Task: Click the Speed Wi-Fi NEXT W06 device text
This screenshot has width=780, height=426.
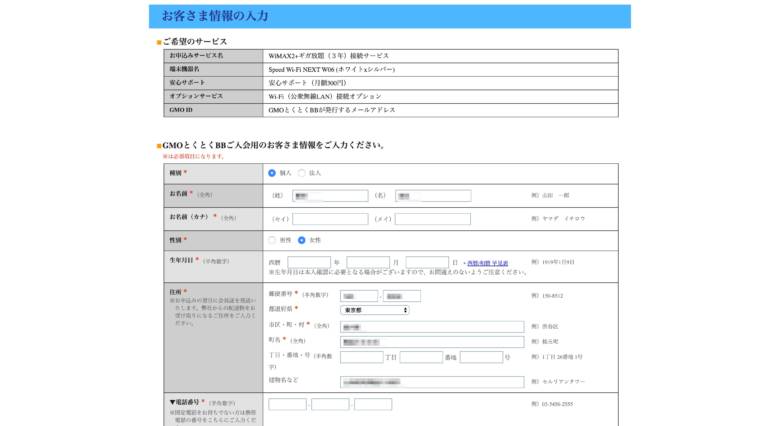Action: [332, 70]
